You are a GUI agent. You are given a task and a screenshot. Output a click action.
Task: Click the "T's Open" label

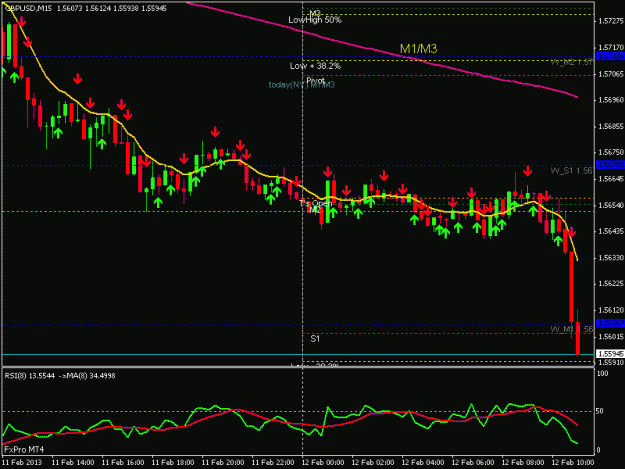click(x=316, y=204)
